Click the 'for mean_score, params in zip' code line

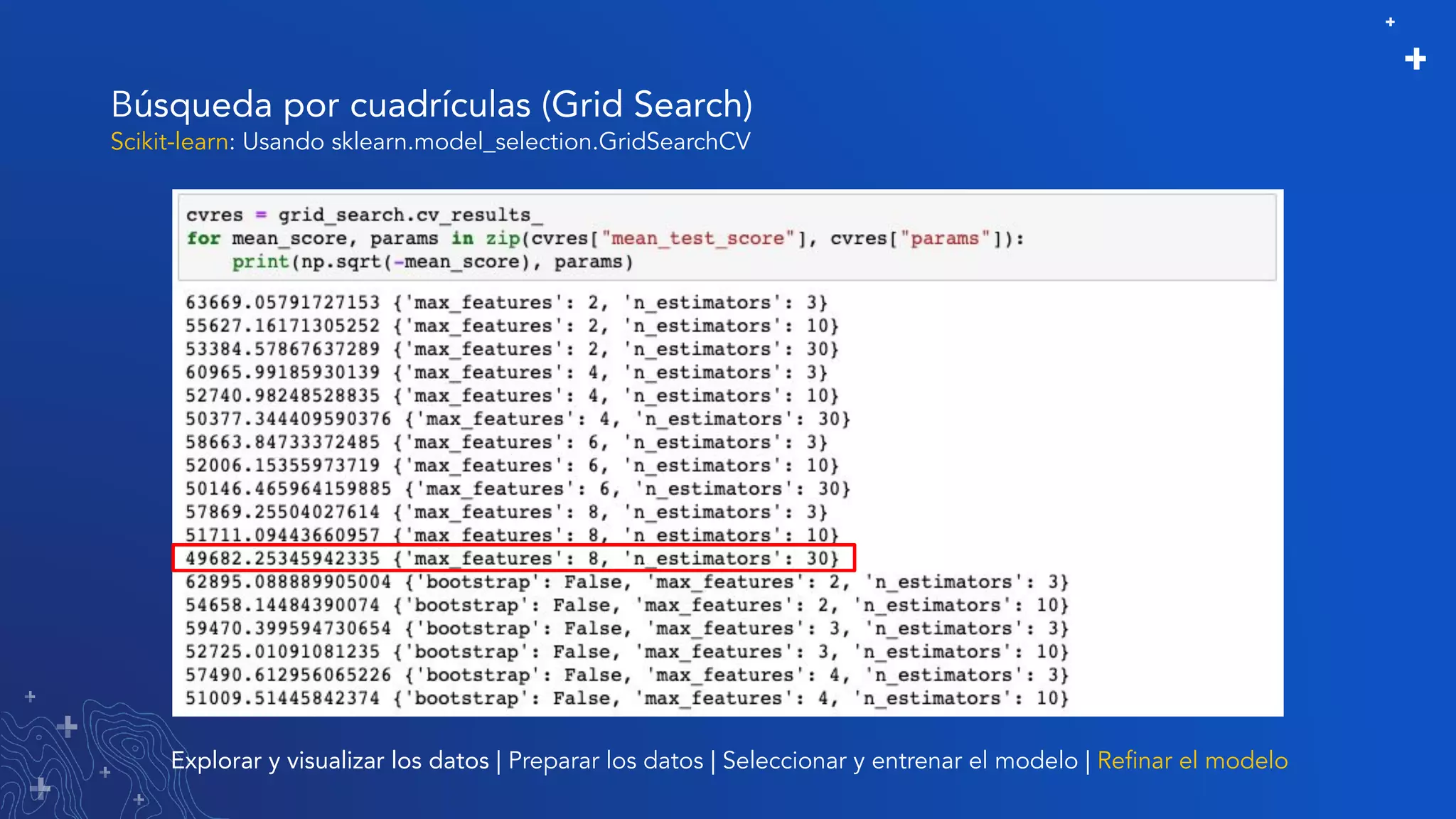(606, 238)
